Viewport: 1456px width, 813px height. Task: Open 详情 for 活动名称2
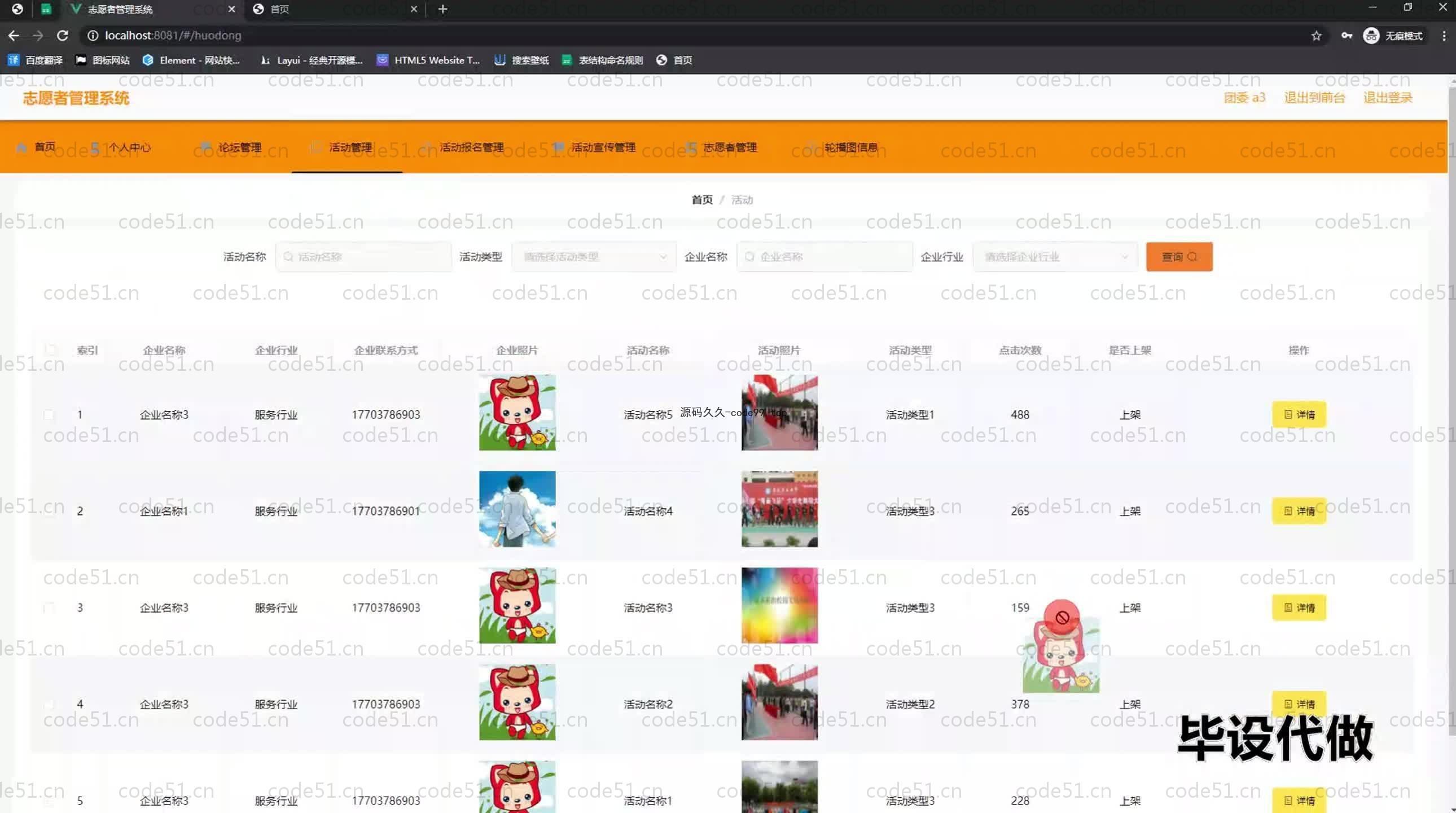click(1299, 705)
